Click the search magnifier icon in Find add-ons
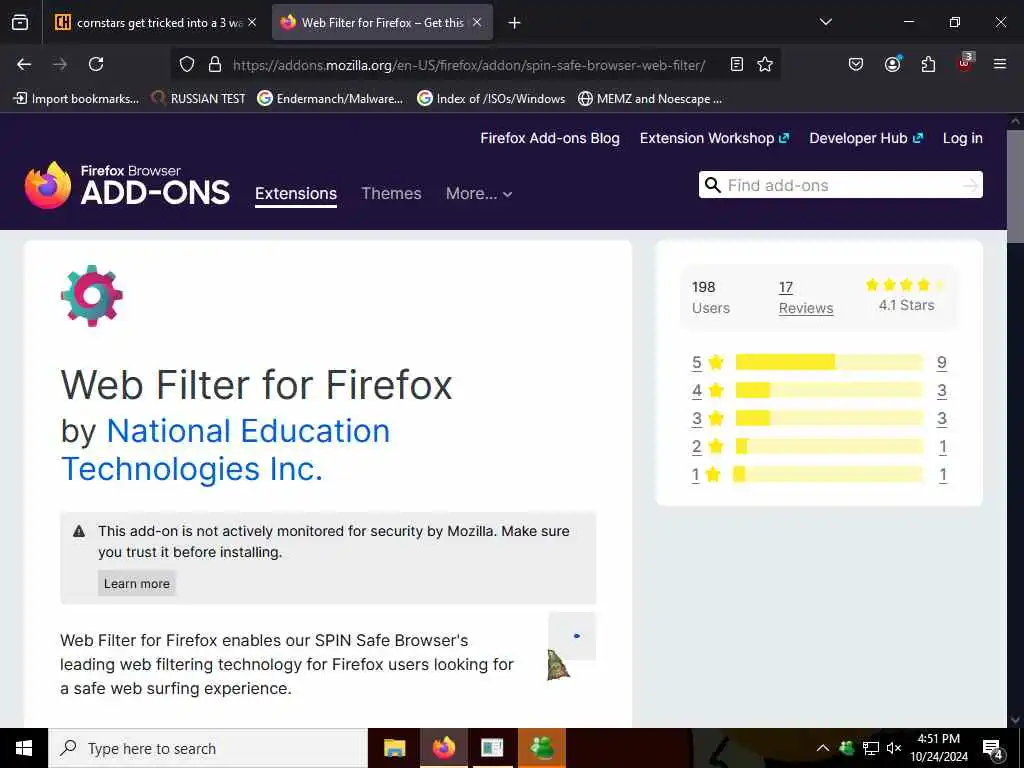The height and width of the screenshot is (768, 1024). (x=713, y=185)
